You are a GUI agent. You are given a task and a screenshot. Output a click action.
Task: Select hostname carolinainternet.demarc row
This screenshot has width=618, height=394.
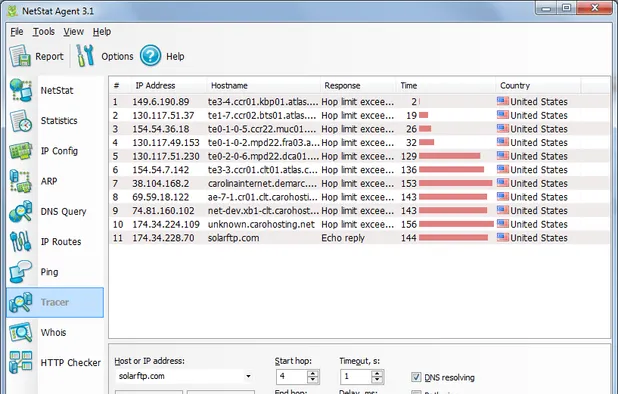[262, 184]
